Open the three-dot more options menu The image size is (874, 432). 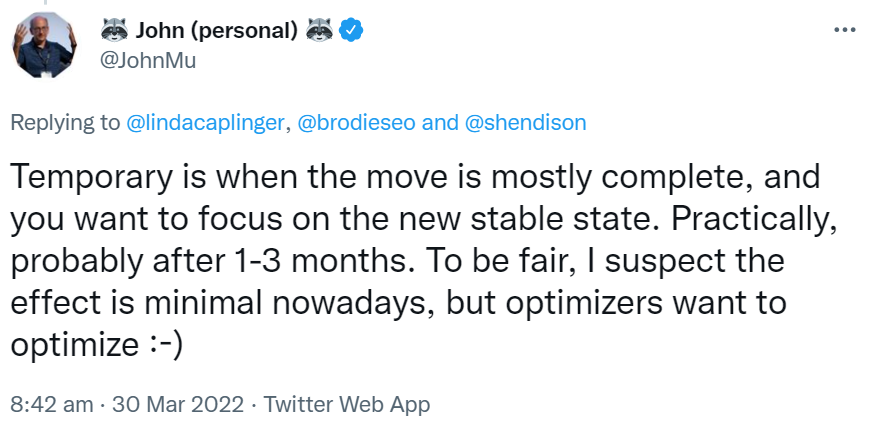point(844,30)
